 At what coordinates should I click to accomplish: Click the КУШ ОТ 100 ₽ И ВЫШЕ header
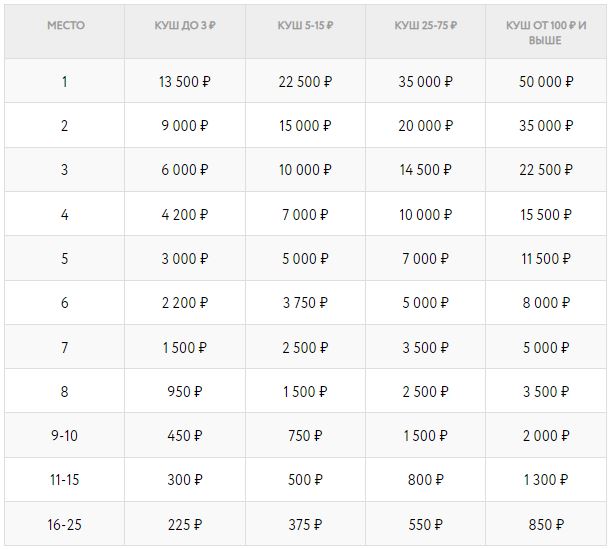(546, 32)
